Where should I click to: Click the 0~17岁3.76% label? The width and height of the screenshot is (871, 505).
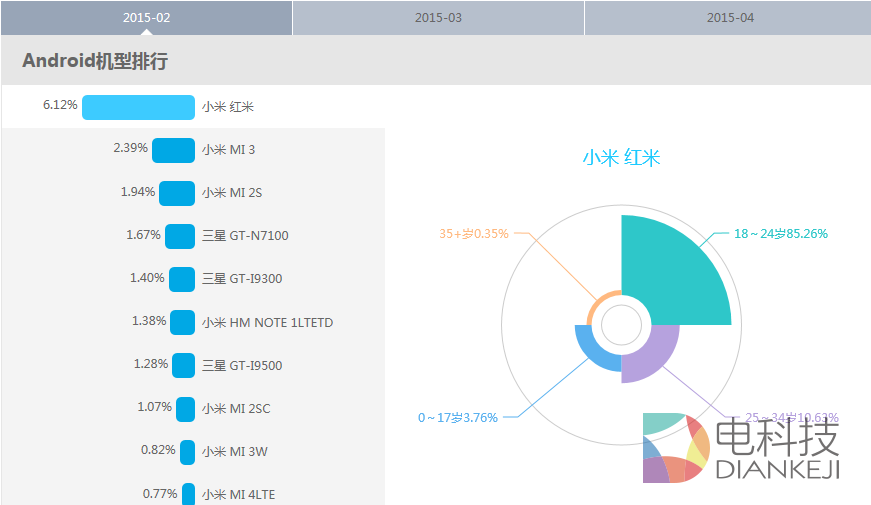pos(458,418)
